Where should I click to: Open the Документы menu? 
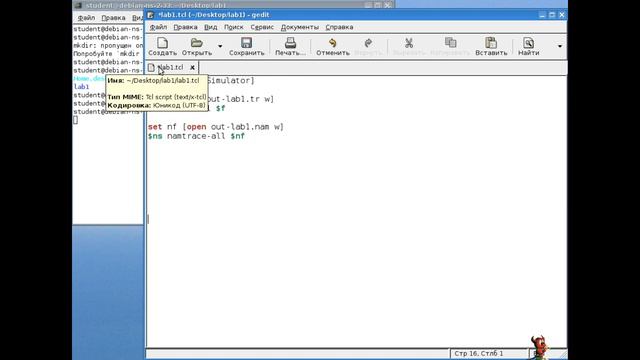click(300, 27)
